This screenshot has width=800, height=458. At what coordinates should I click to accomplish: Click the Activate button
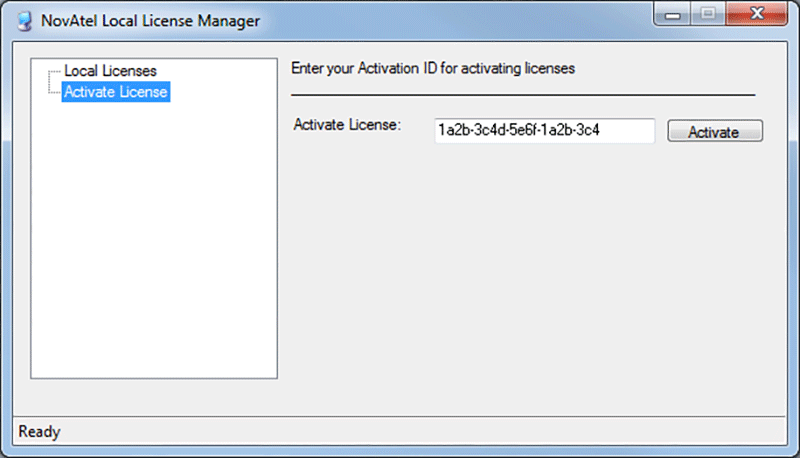click(x=715, y=131)
